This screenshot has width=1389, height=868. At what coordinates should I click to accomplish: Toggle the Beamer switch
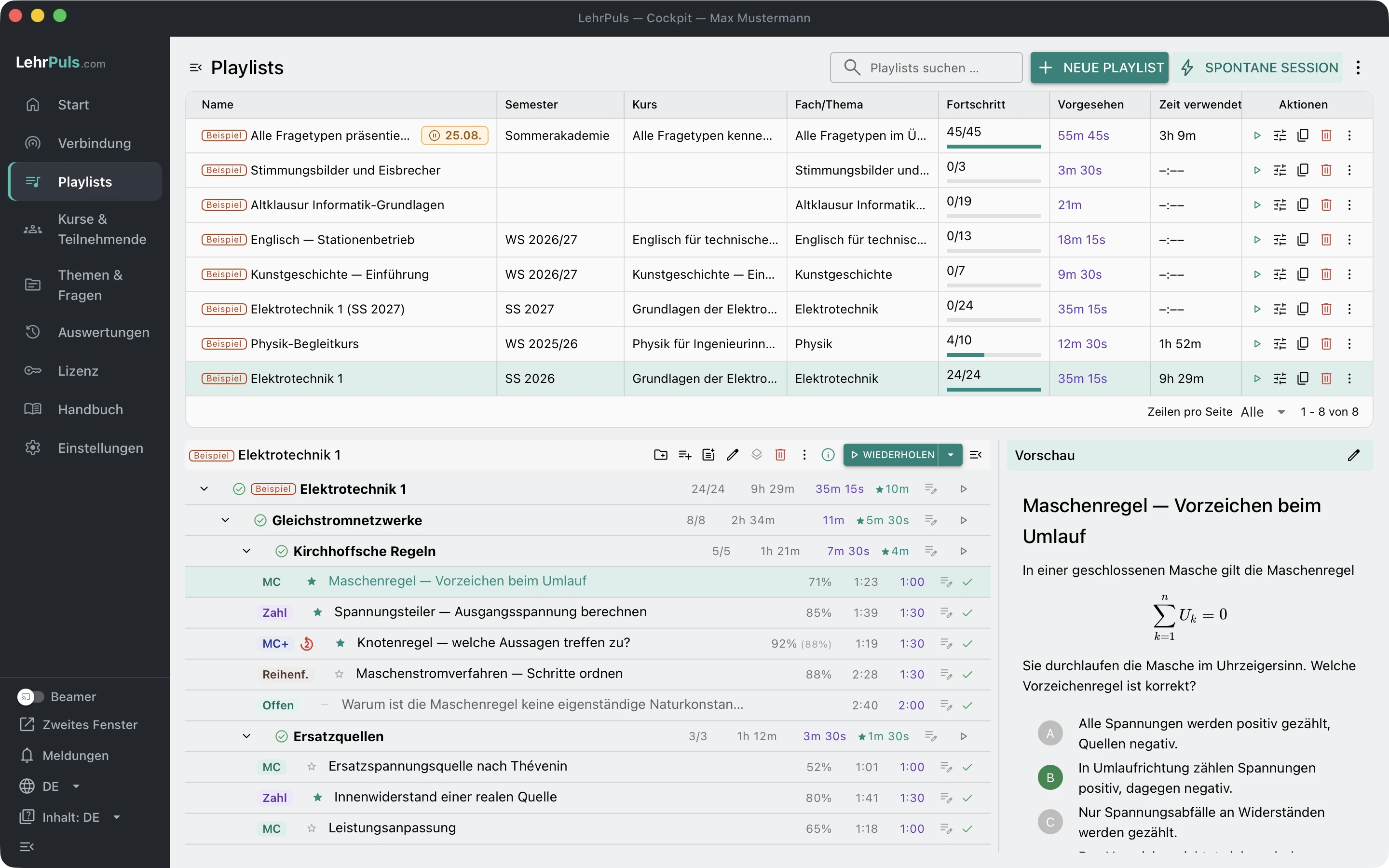pos(30,697)
